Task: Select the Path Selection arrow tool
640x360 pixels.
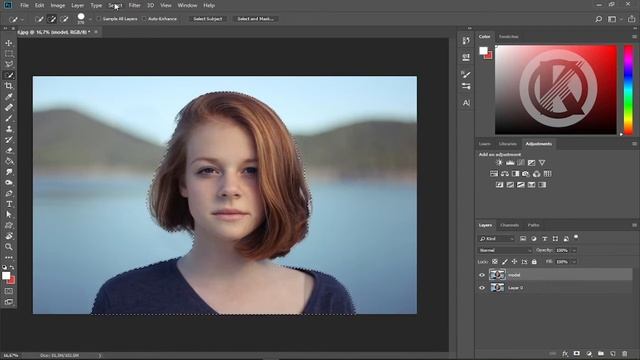Action: [x=9, y=215]
